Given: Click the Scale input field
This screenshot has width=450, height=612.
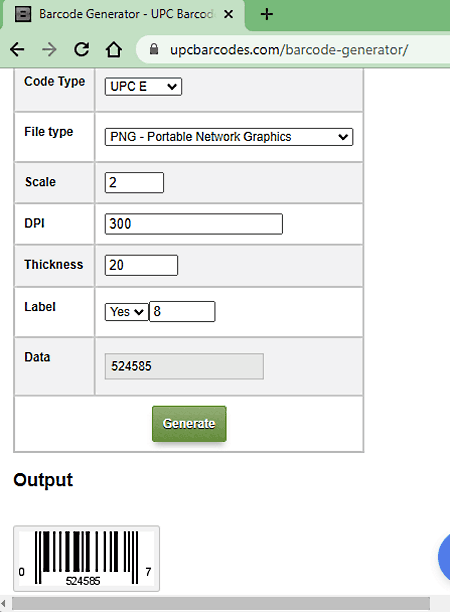Looking at the screenshot, I should point(134,182).
